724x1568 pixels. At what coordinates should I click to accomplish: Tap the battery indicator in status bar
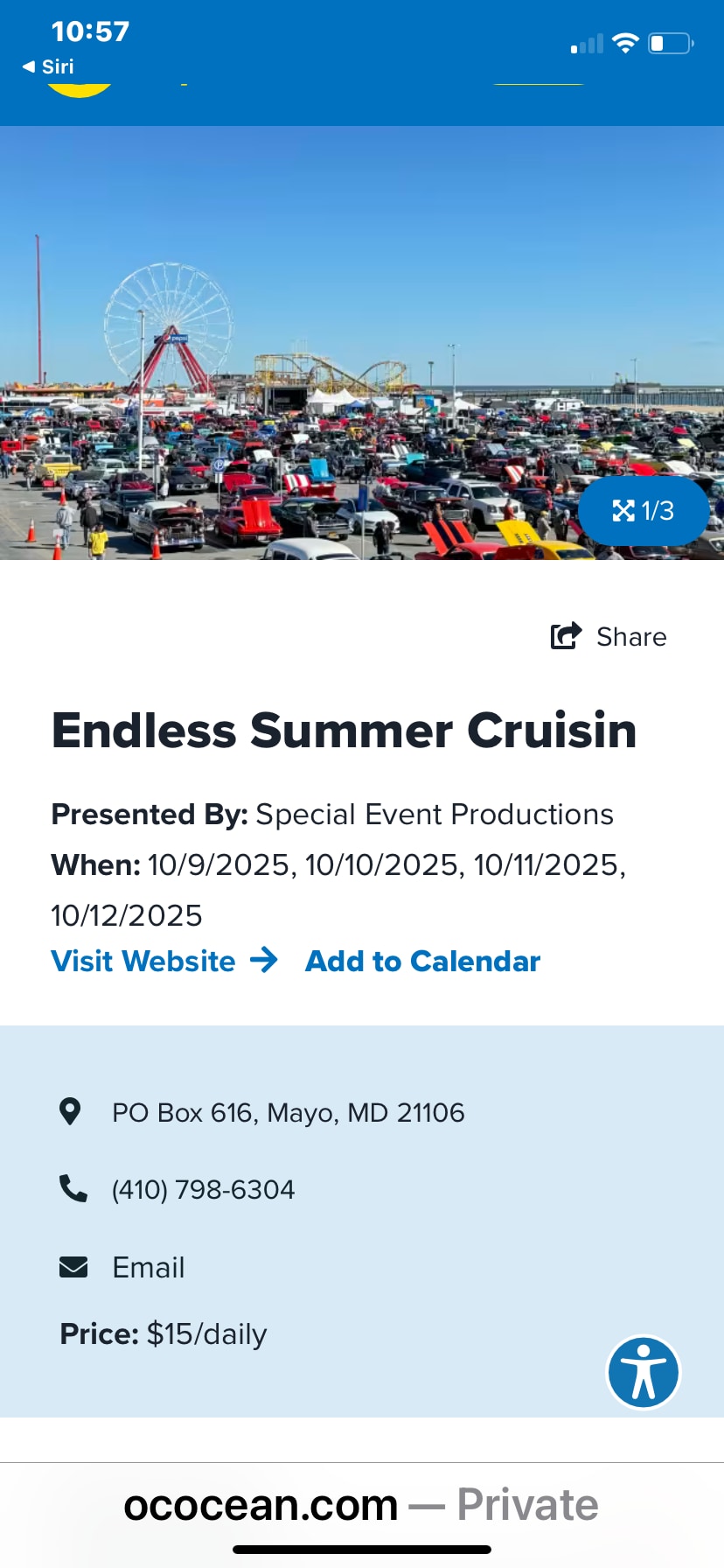(670, 43)
